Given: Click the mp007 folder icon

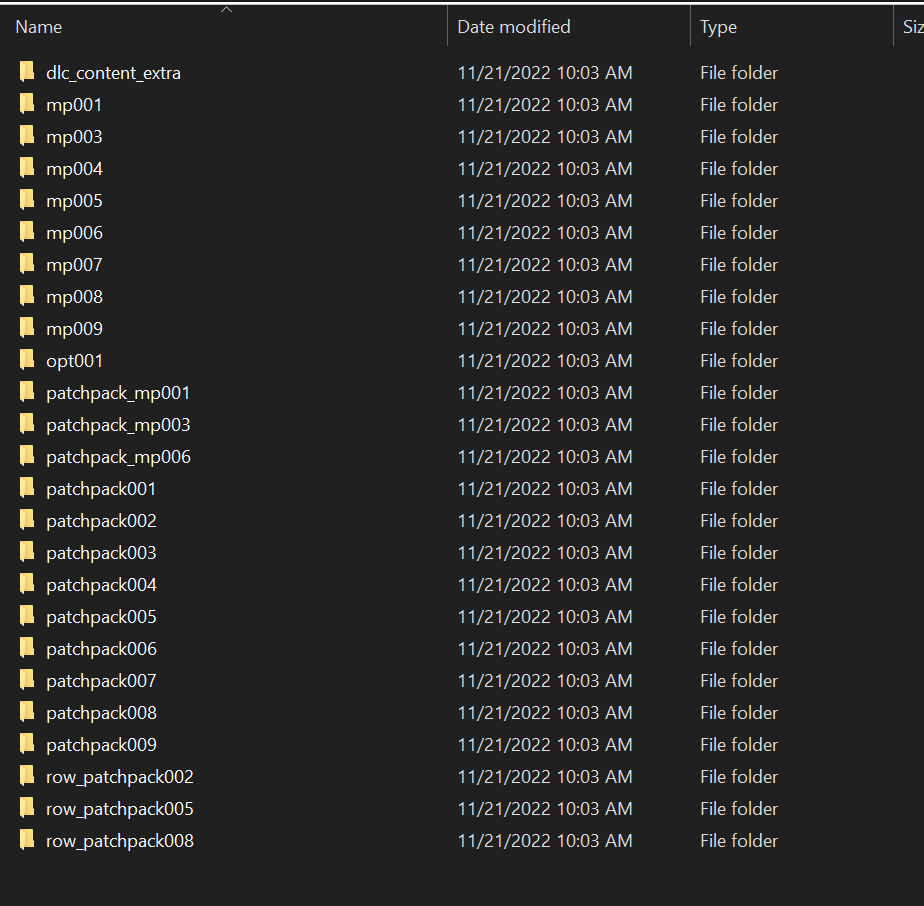Looking at the screenshot, I should coord(27,263).
